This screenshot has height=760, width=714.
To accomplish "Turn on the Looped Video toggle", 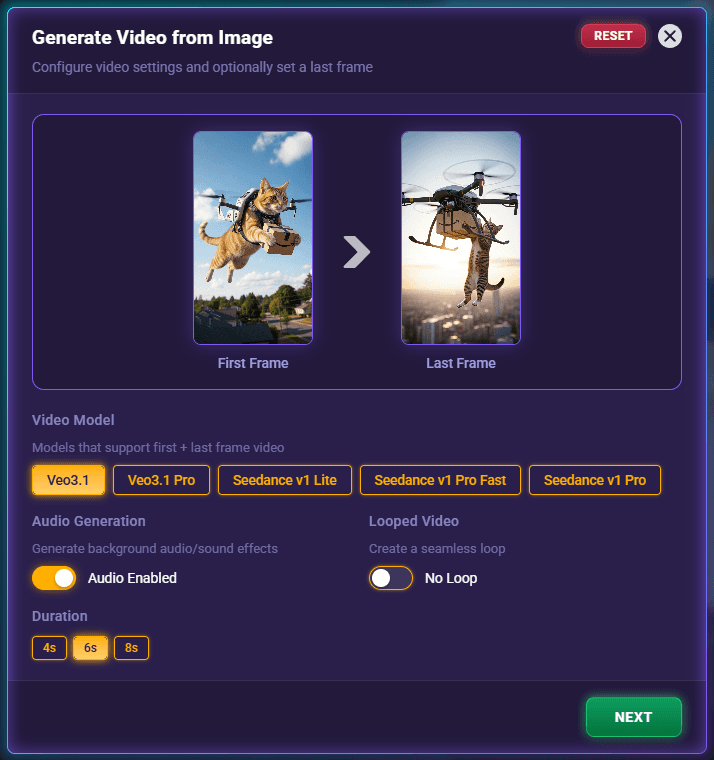I will (391, 578).
